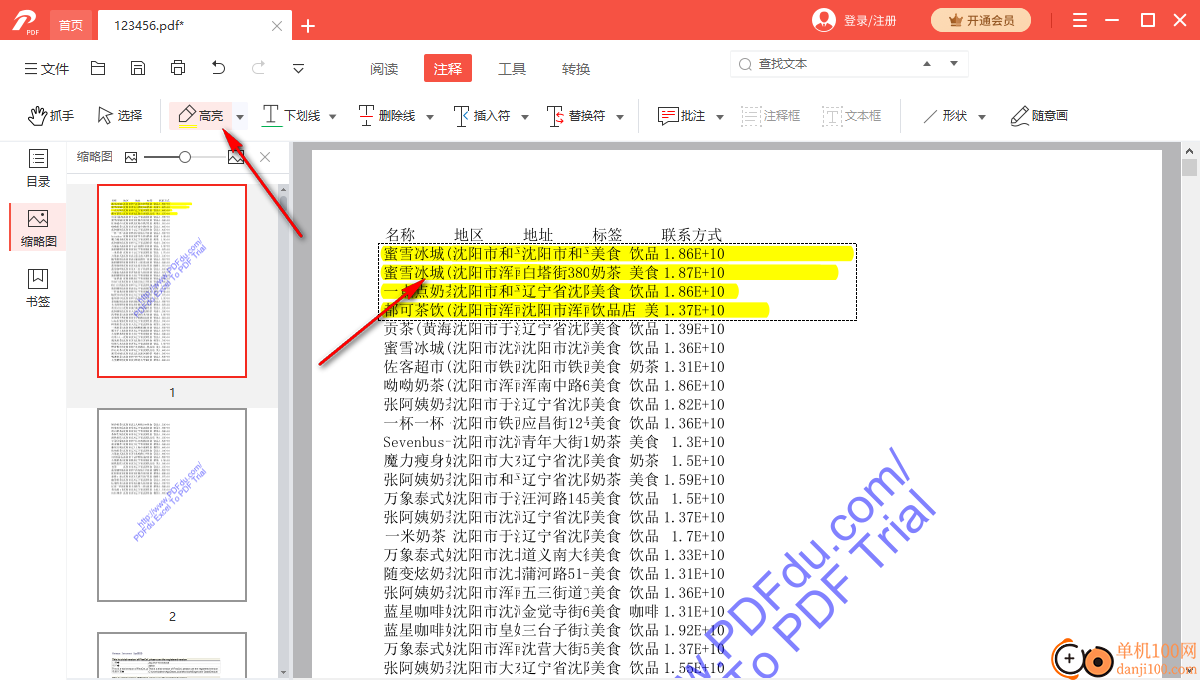This screenshot has width=1200, height=680.
Task: Click the 佐客超市 row text
Action: (554, 367)
